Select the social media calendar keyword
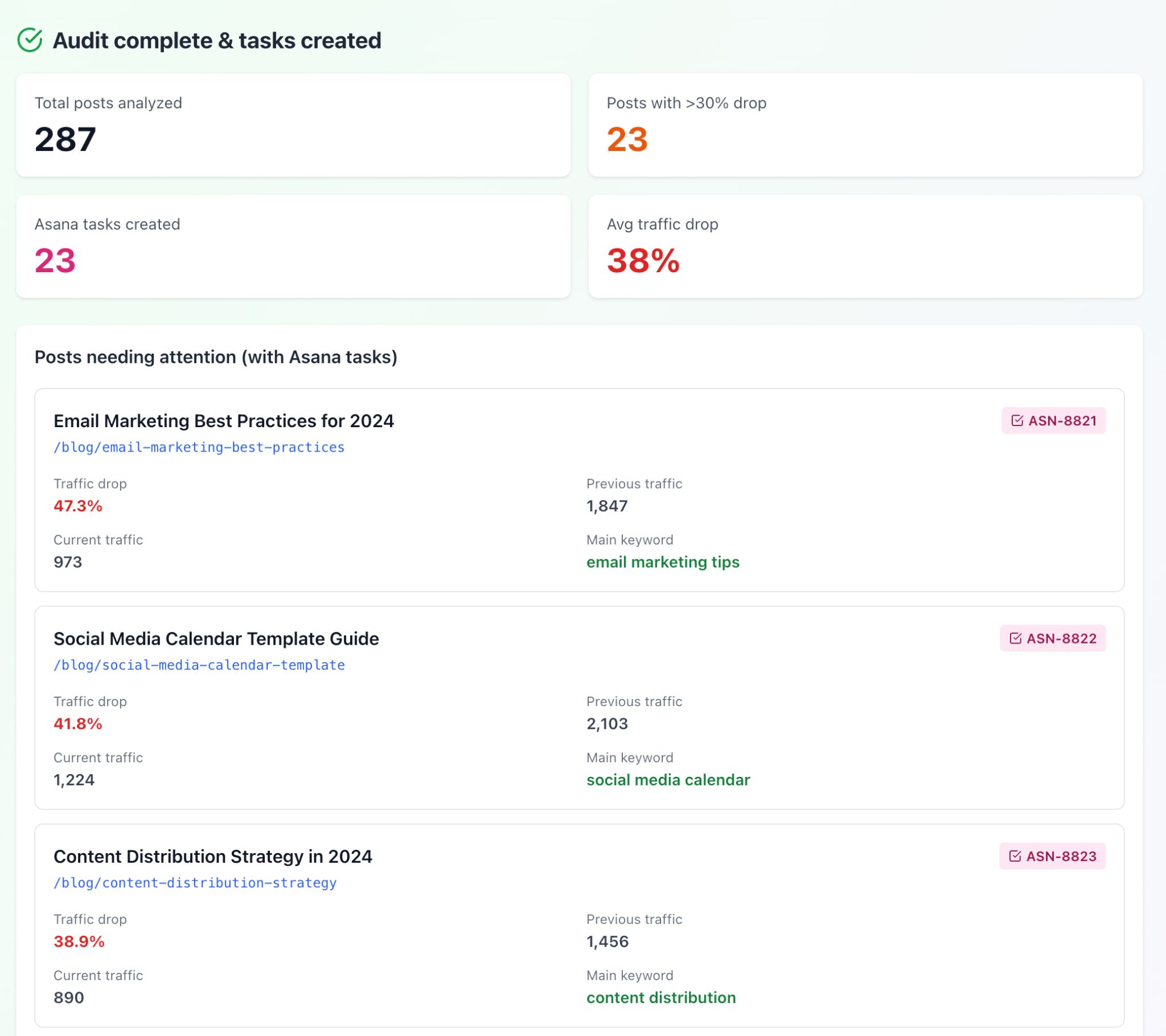 [668, 780]
